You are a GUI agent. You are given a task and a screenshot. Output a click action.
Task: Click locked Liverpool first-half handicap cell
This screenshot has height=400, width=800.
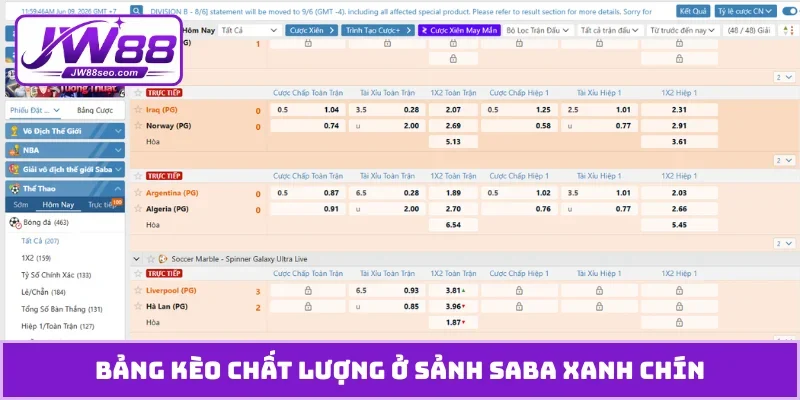click(x=519, y=290)
